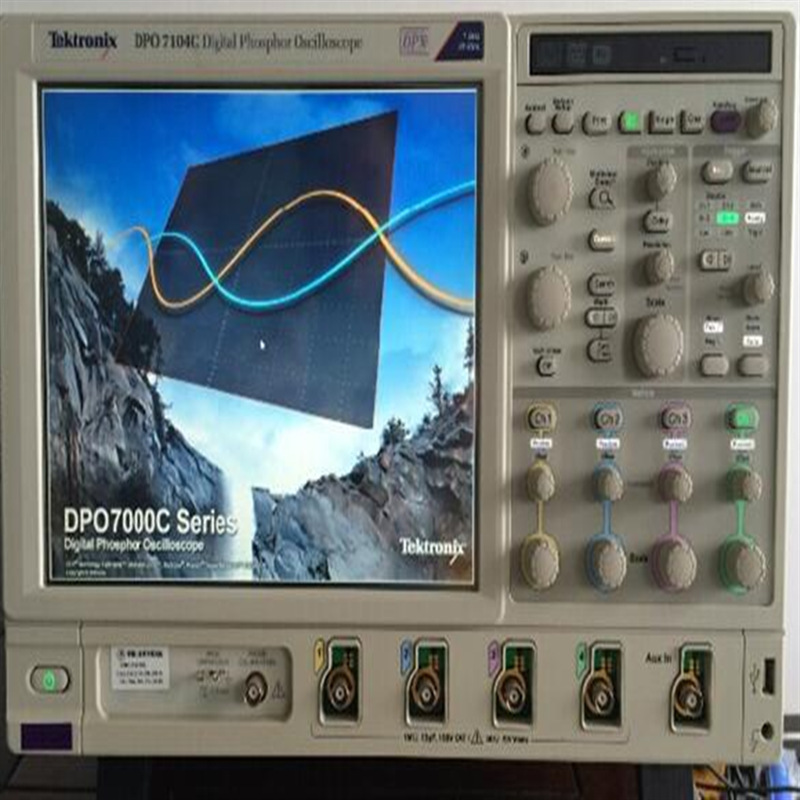
Task: Adjust the blue Ch2 vertical scale knob
Action: click(x=607, y=563)
